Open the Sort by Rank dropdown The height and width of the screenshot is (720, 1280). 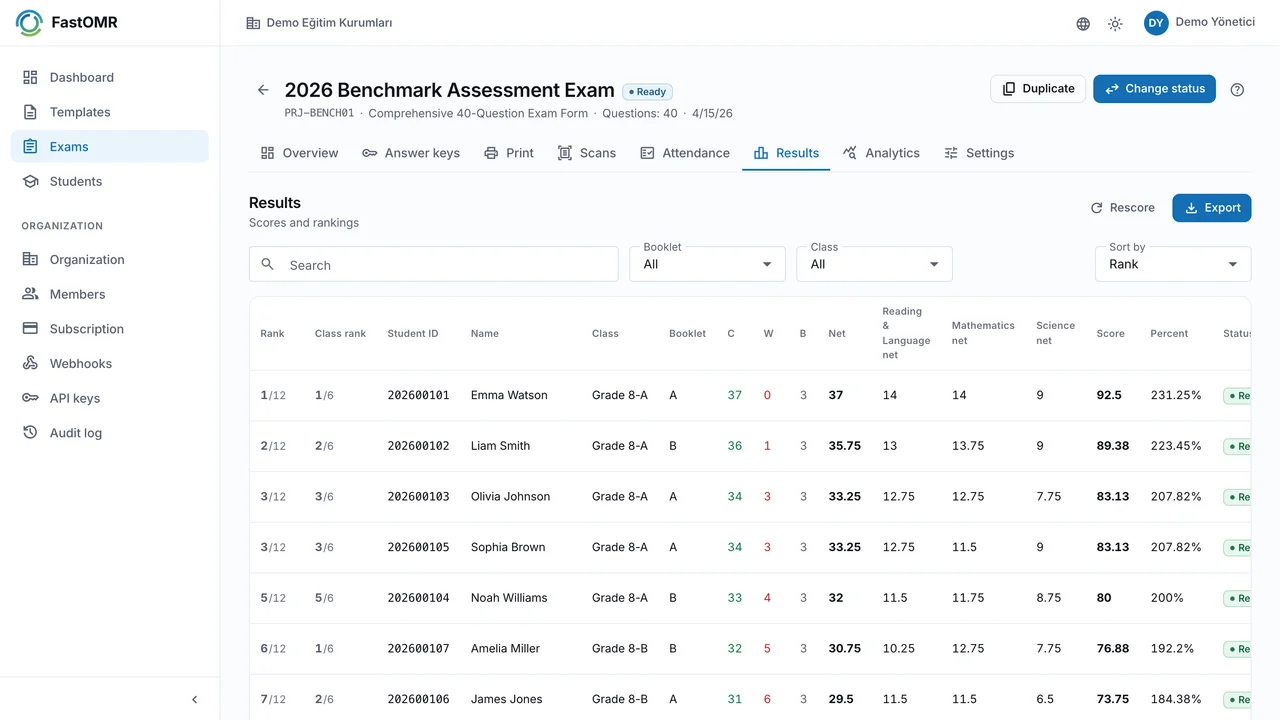pos(1173,264)
